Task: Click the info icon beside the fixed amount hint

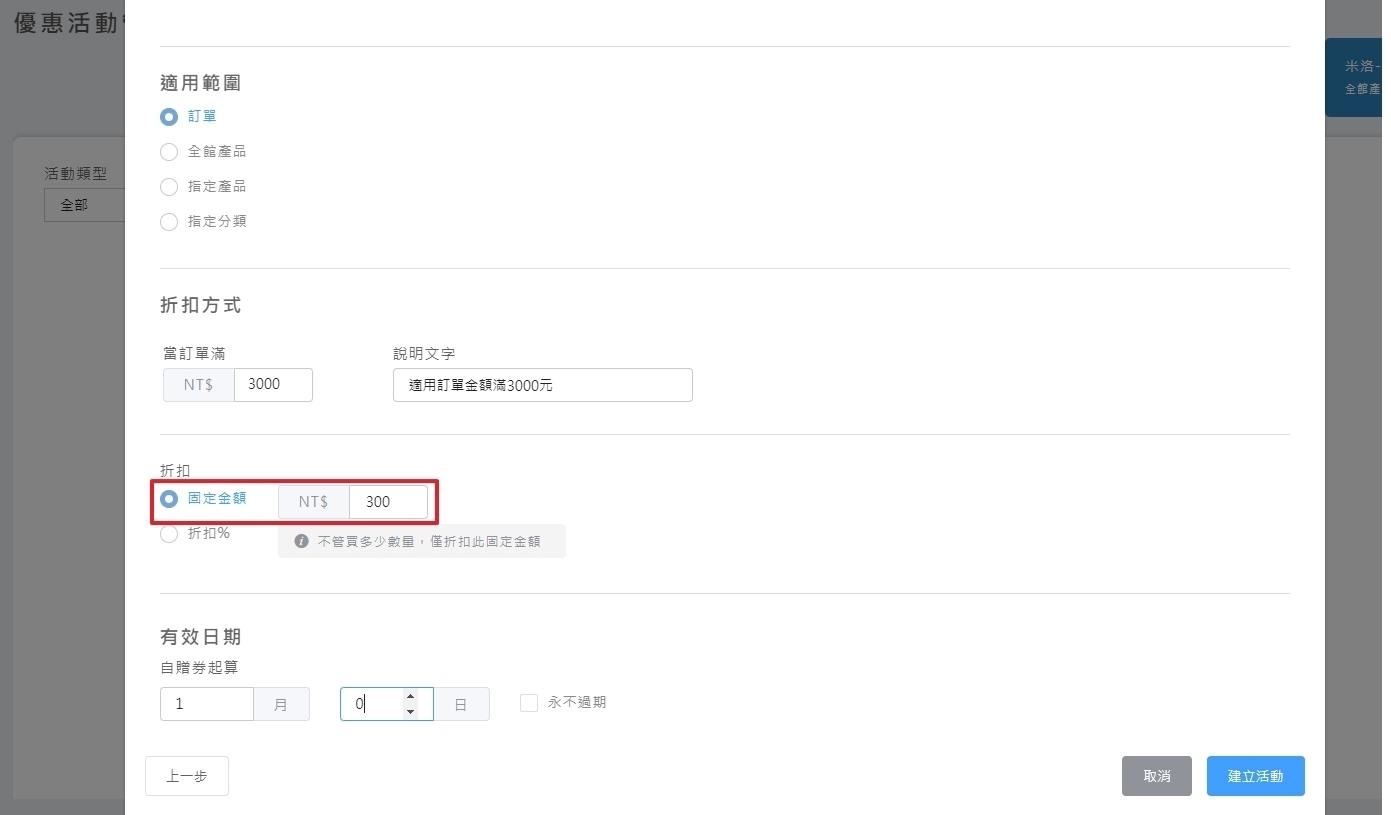Action: (301, 541)
